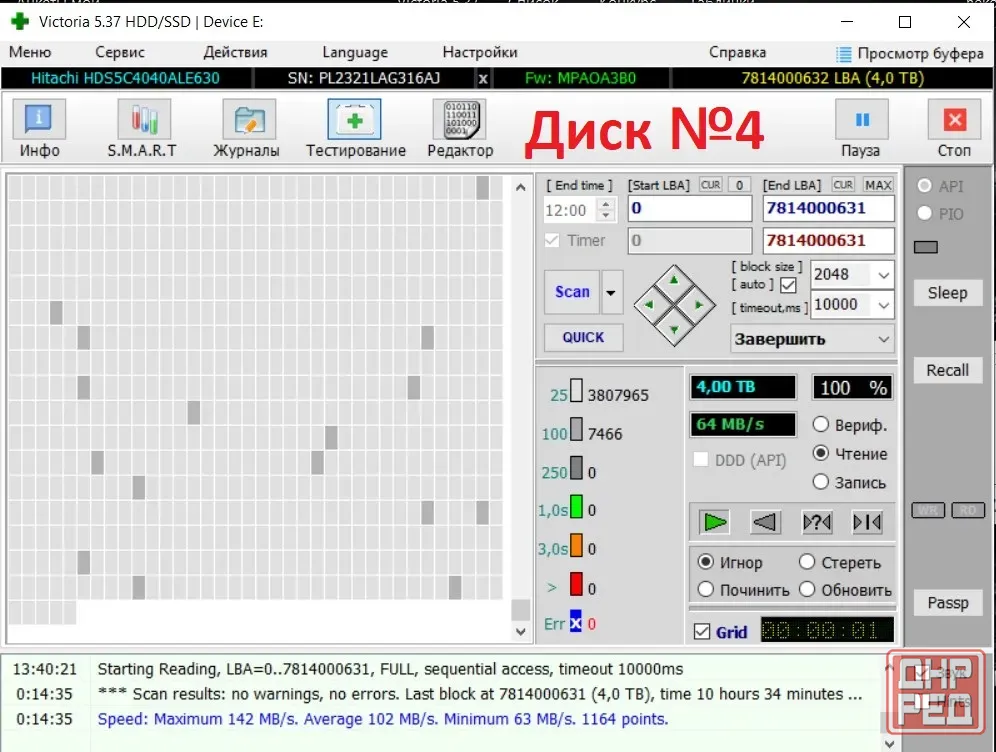Open the Завершить end-action dropdown
Viewport: 996px width, 752px height.
click(x=812, y=339)
